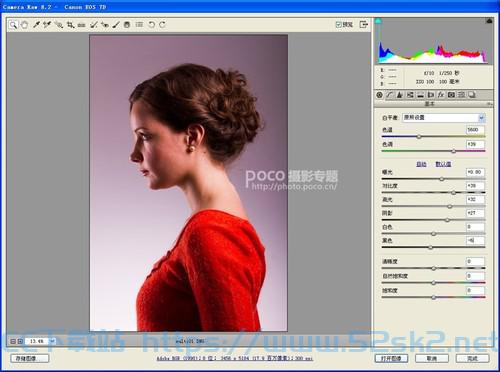The width and height of the screenshot is (500, 372).
Task: Click the Temperature slider handle
Action: pyautogui.click(x=419, y=136)
